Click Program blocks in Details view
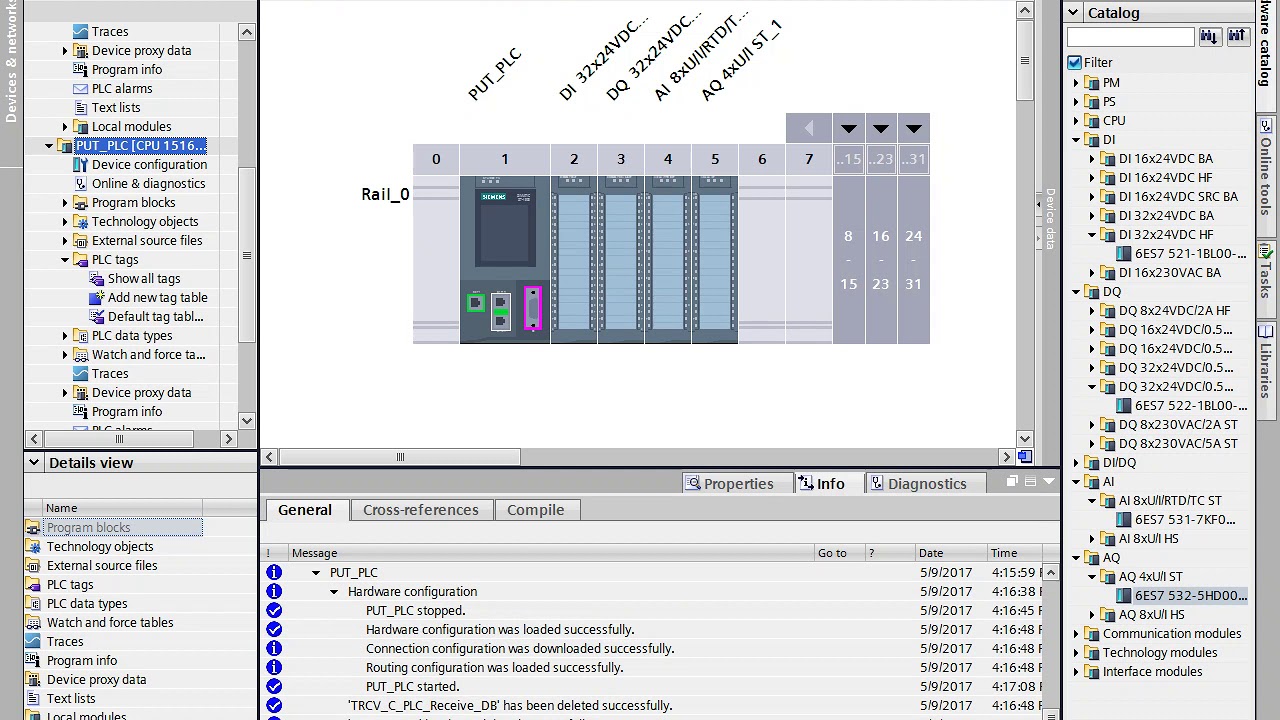Screen dimensions: 1280x720 point(88,527)
